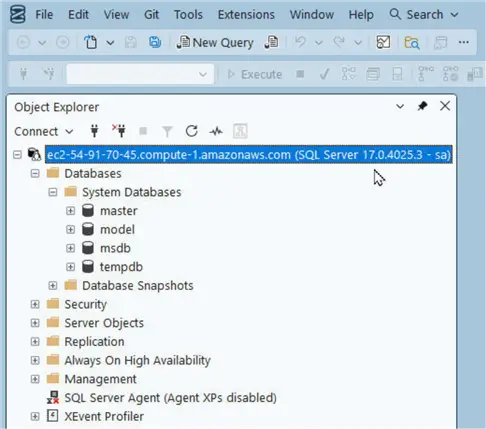Toggle the Object Explorer auto-hide pin
Viewport: 486px width, 429px height.
[422, 106]
